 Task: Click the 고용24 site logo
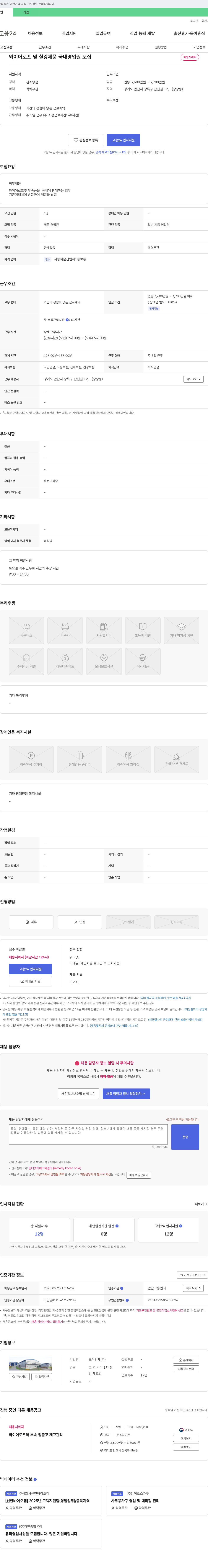[x=8, y=33]
